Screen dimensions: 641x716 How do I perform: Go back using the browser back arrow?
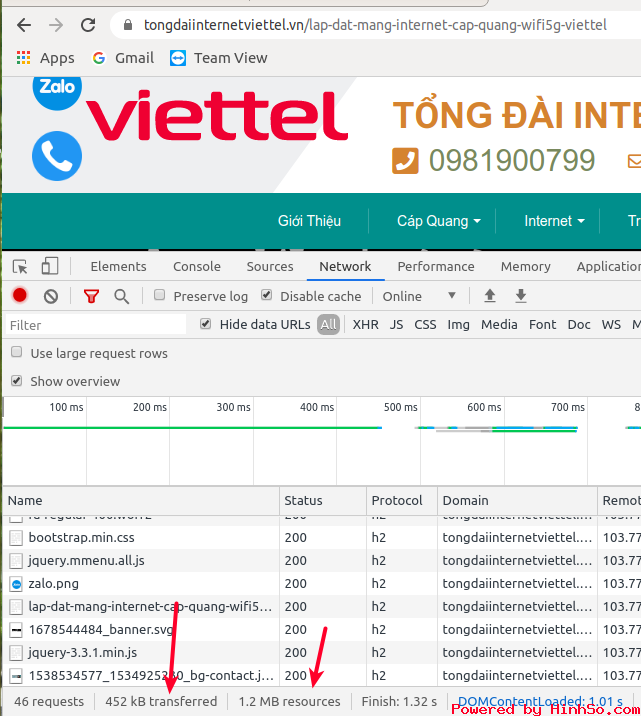click(x=24, y=25)
